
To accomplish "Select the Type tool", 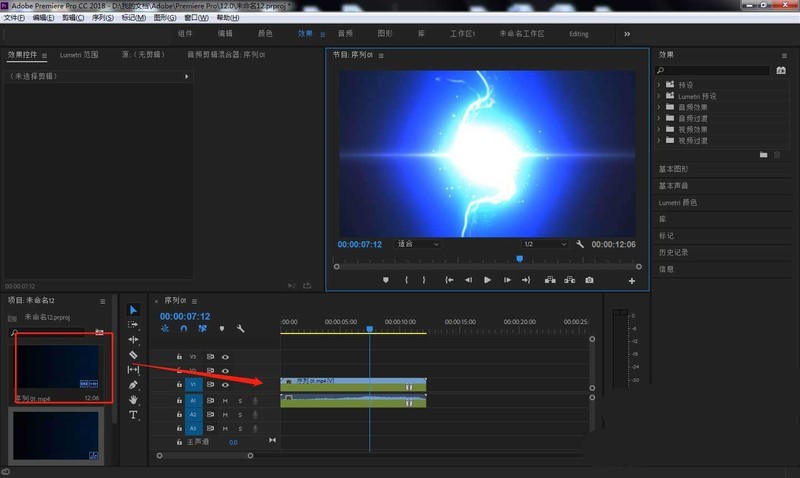I will click(133, 414).
